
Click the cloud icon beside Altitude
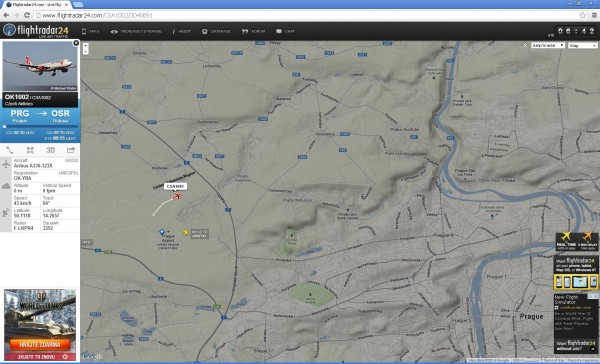(6, 186)
